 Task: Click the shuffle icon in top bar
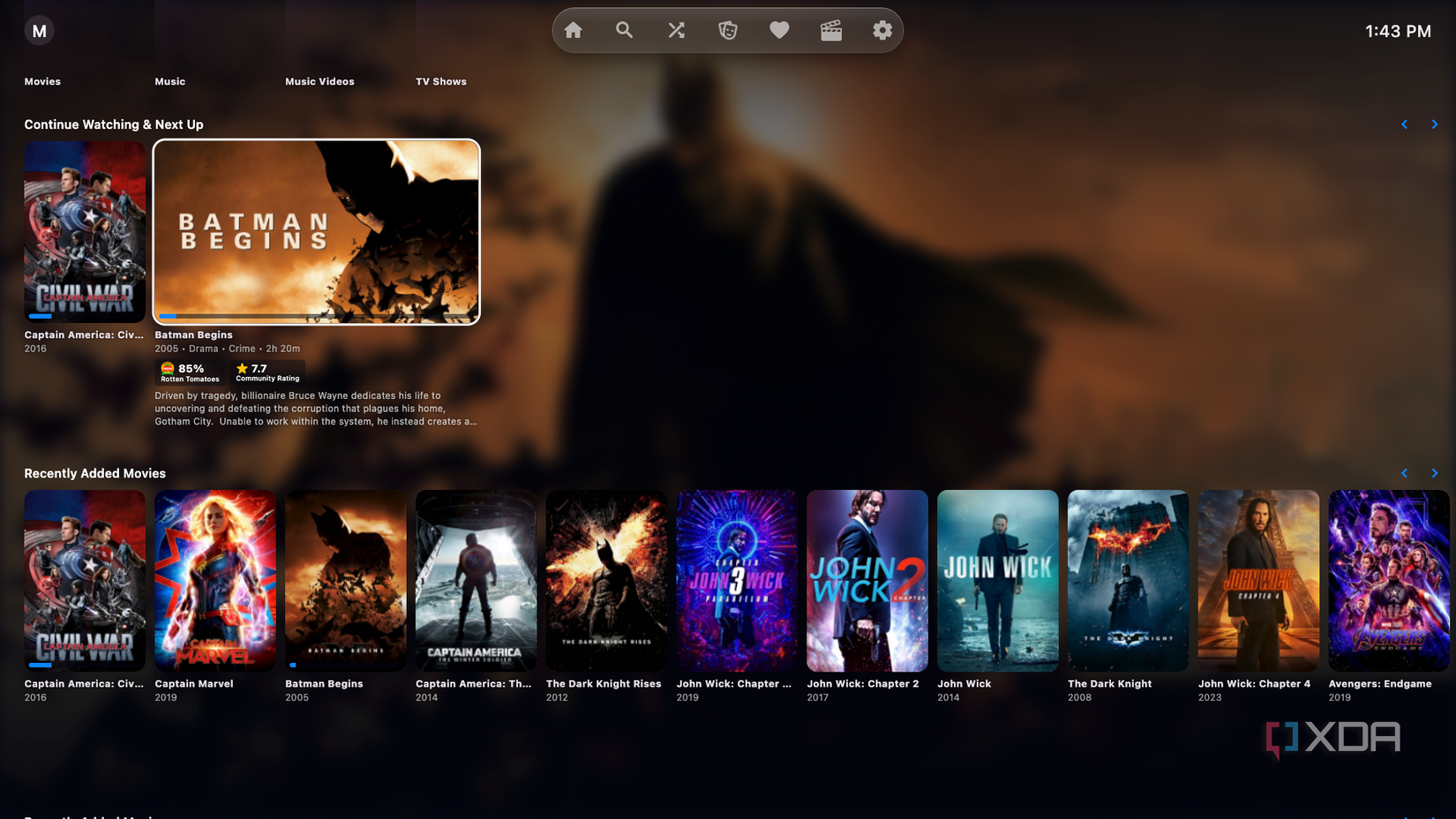(x=677, y=31)
